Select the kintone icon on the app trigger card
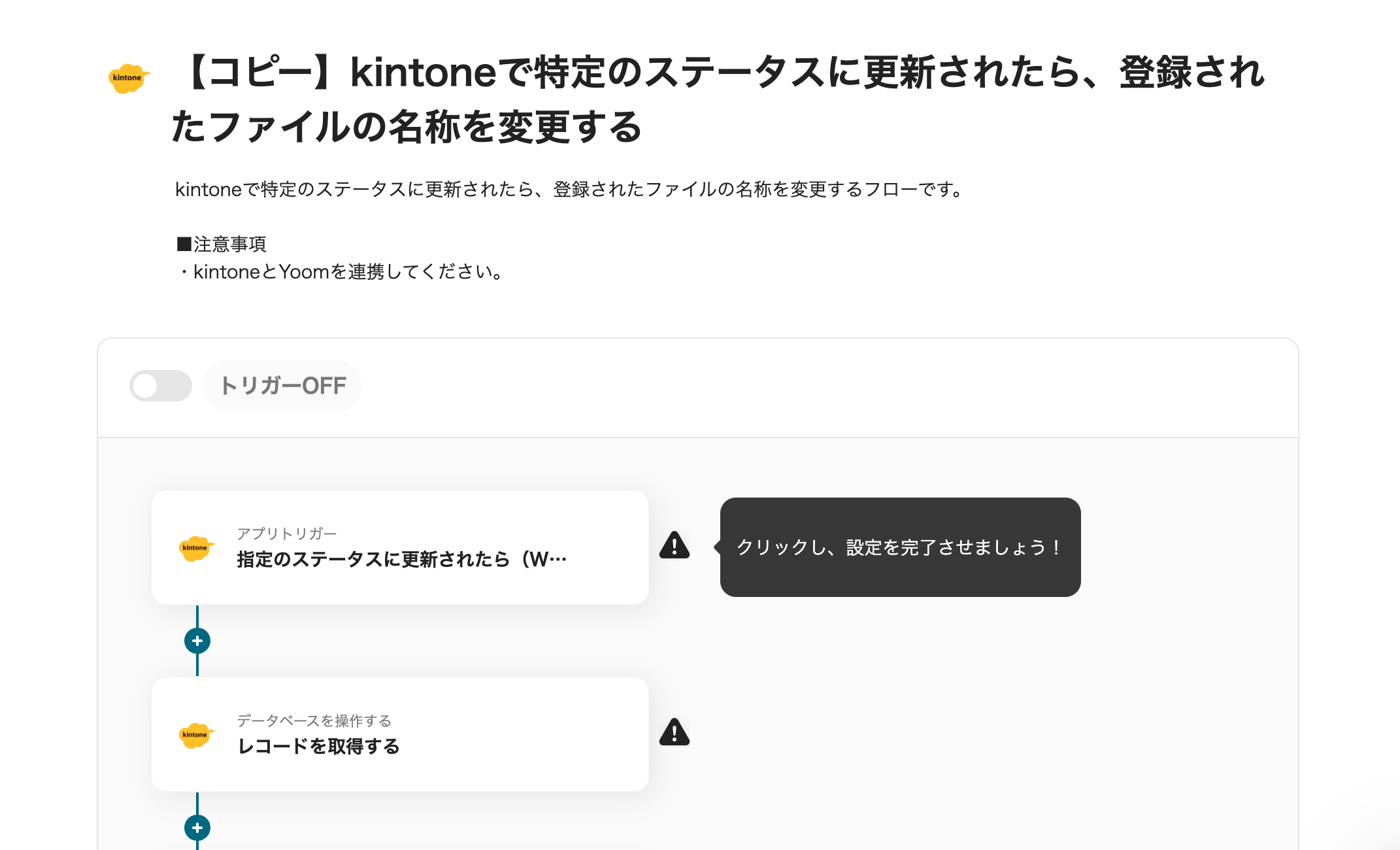1400x850 pixels. [x=195, y=547]
